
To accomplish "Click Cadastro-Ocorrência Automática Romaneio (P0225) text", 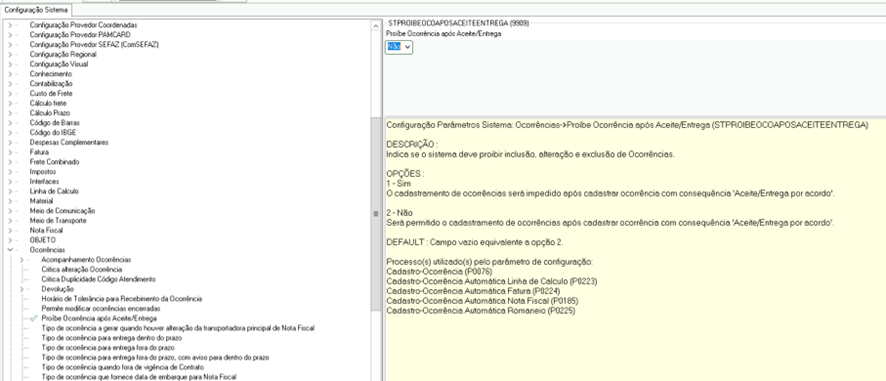I will [x=481, y=311].
